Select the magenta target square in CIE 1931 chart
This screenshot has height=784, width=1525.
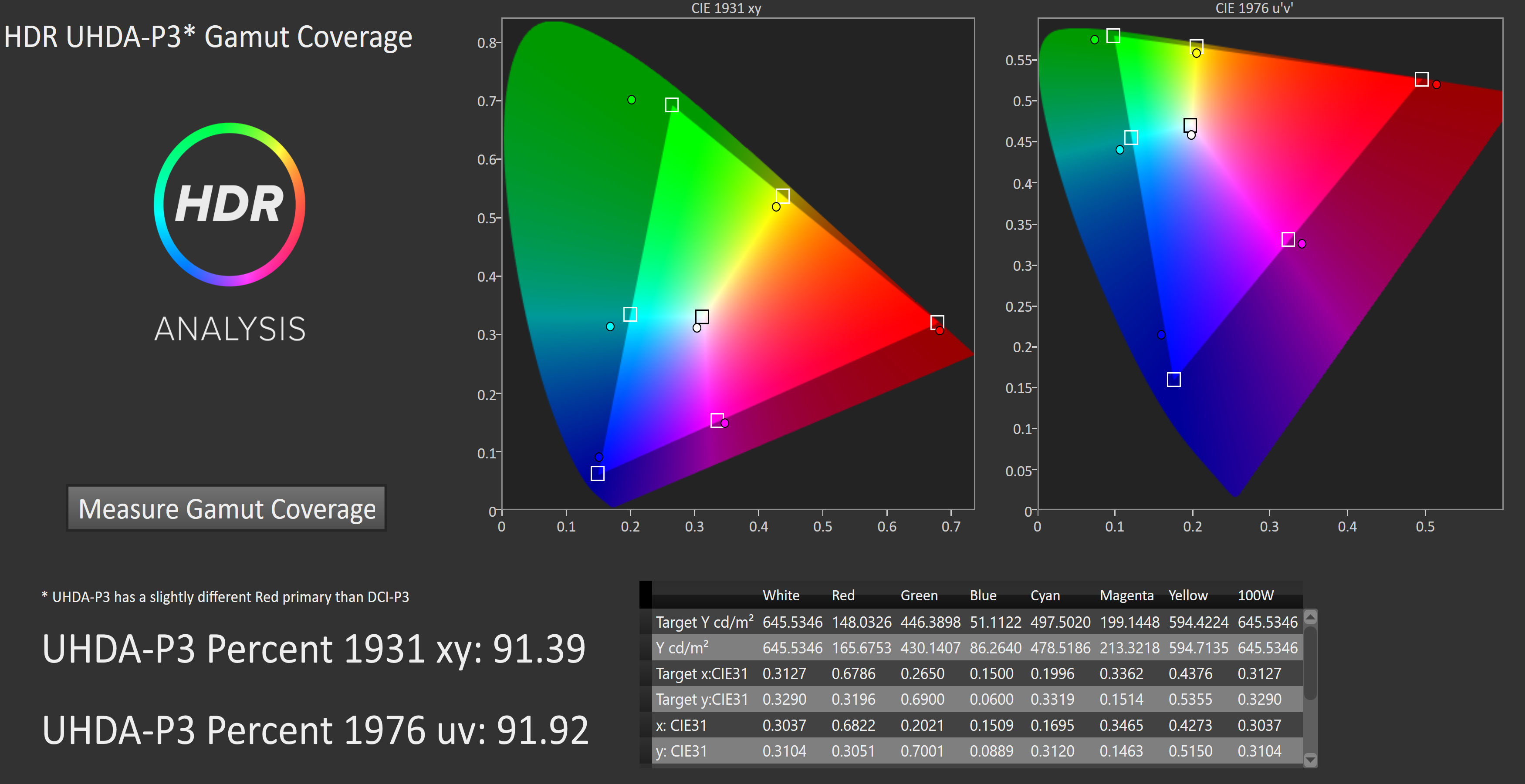coord(716,420)
